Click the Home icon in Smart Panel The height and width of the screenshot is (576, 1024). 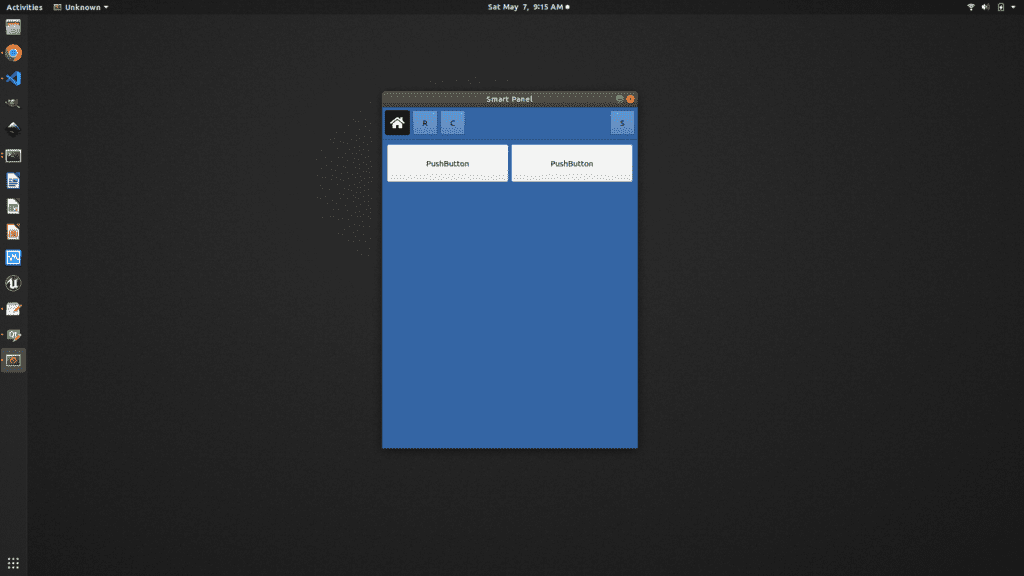click(x=397, y=123)
